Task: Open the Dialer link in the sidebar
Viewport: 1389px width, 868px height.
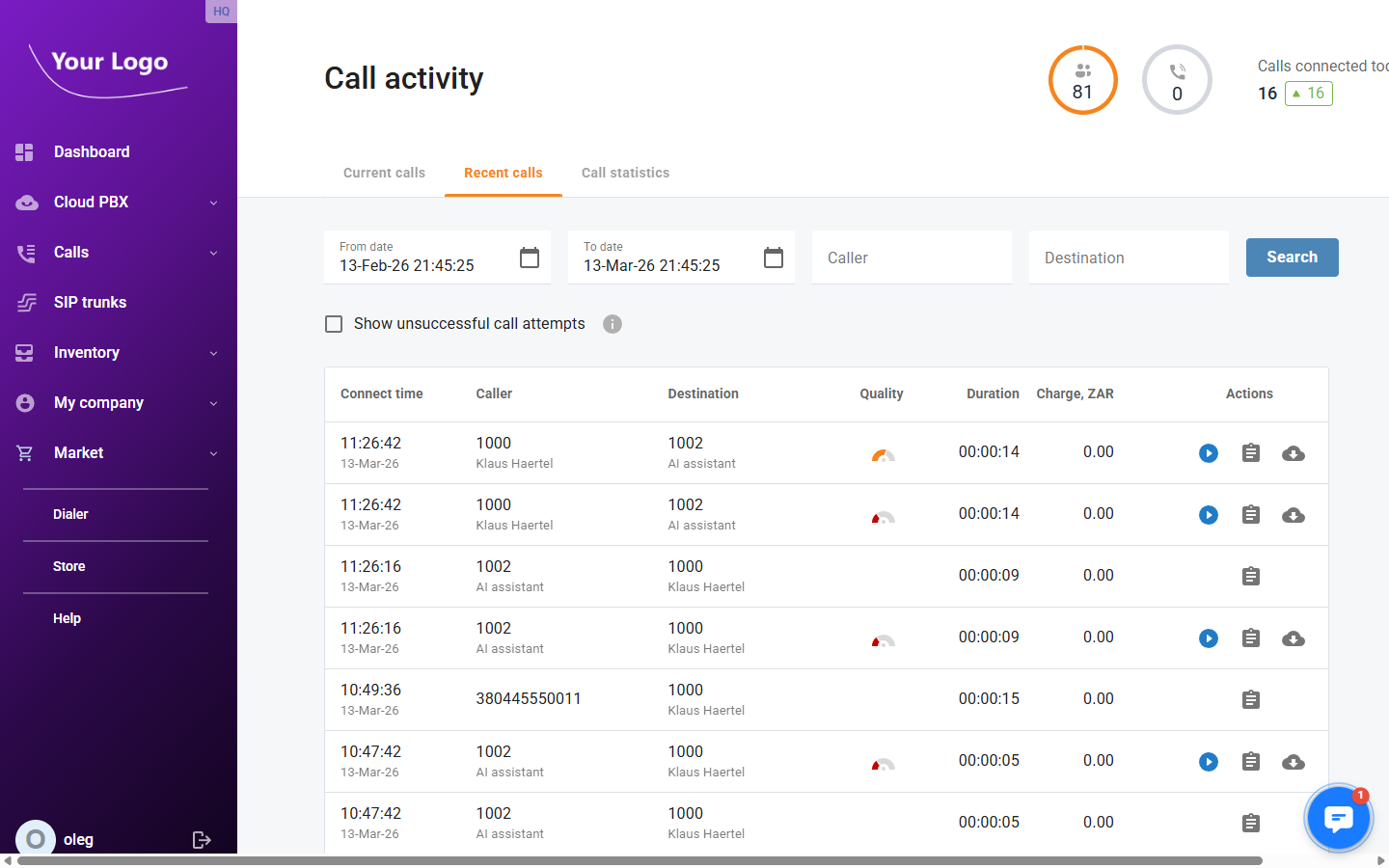Action: coord(70,514)
